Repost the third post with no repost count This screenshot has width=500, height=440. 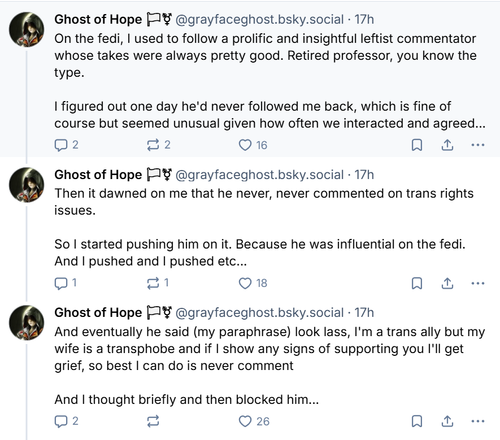point(153,421)
